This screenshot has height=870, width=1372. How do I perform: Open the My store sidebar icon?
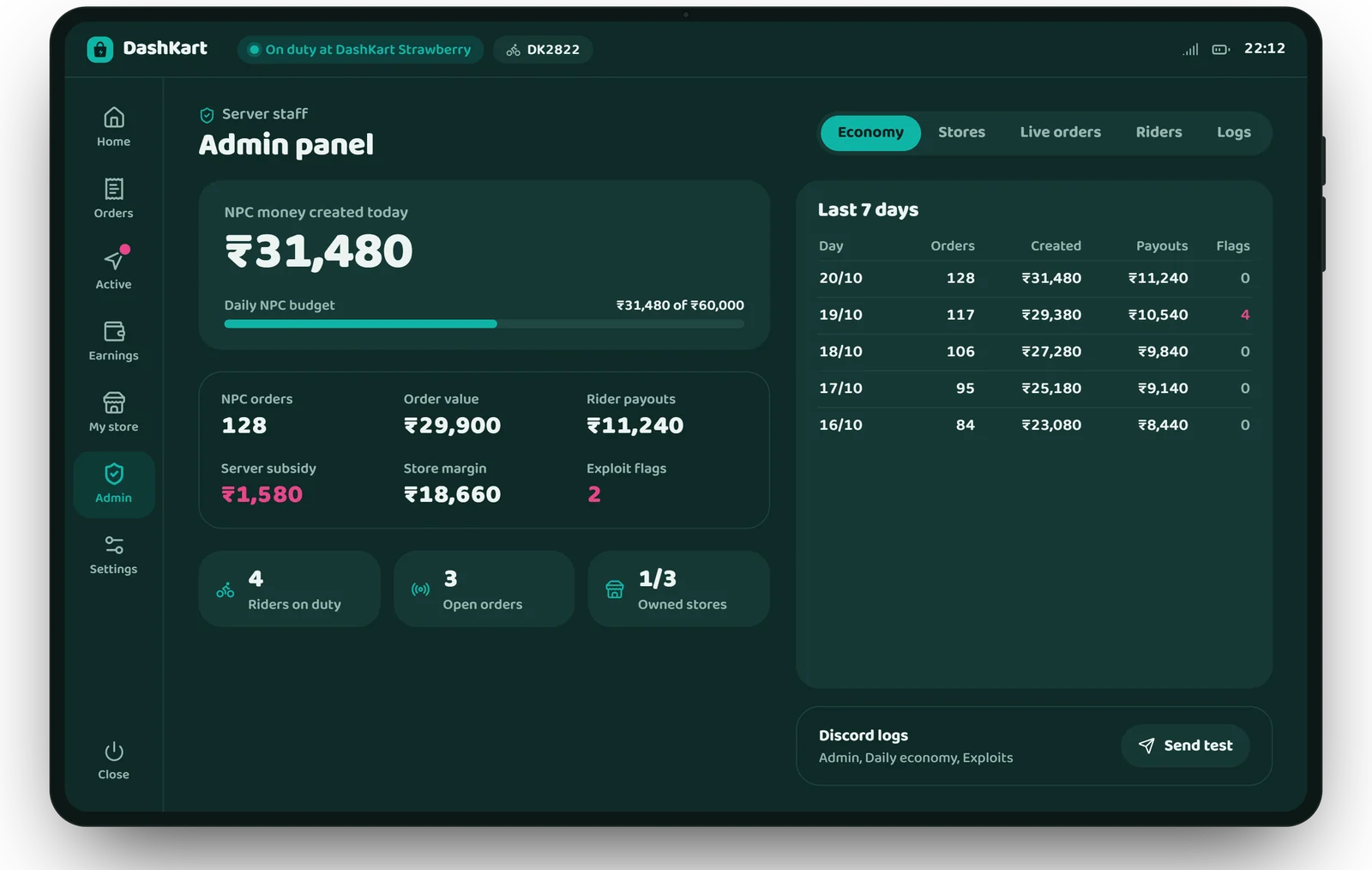[114, 402]
